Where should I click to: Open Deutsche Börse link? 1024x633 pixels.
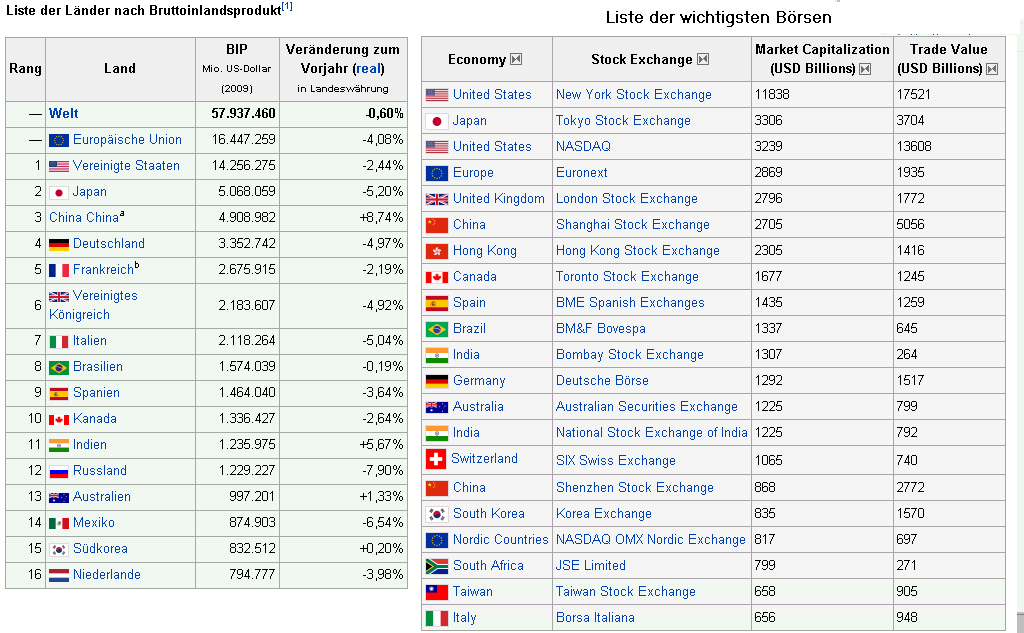click(602, 381)
